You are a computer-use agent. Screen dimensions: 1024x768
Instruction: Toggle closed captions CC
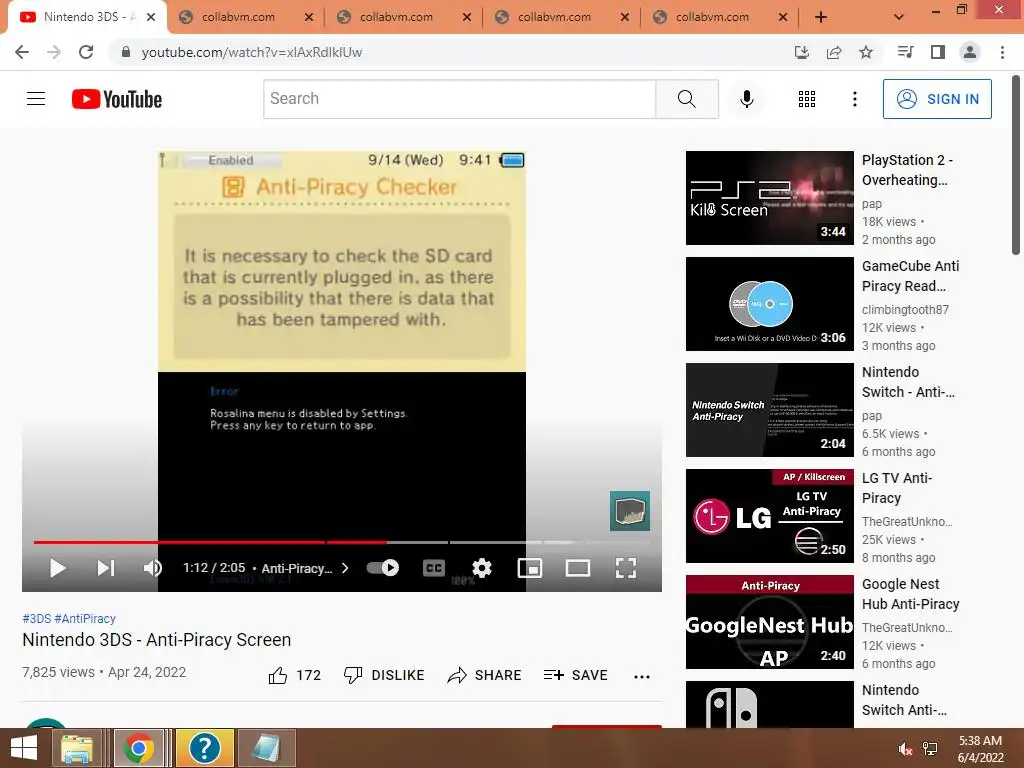coord(434,568)
